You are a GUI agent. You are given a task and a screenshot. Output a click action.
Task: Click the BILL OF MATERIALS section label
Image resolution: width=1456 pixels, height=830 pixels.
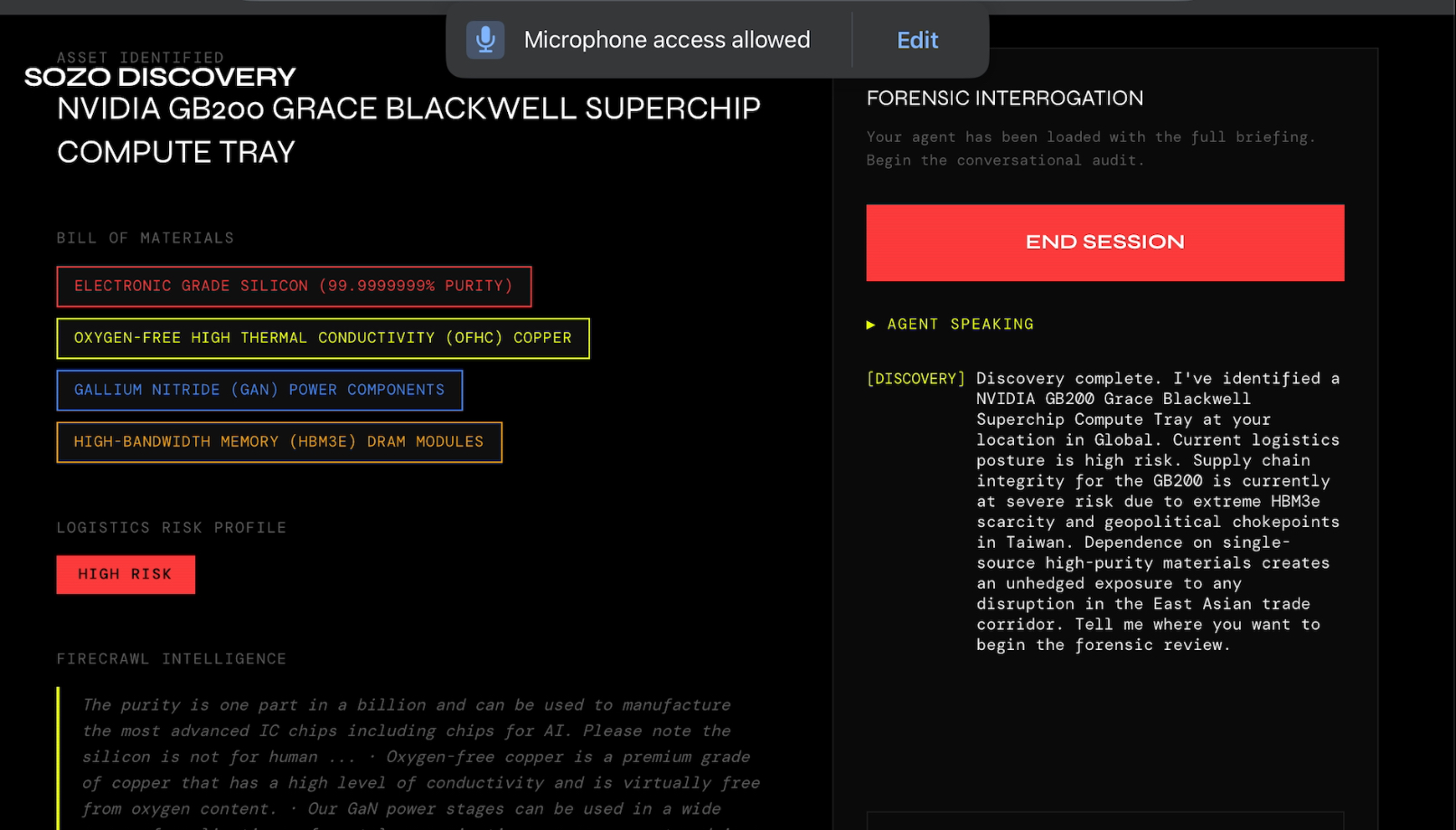point(146,238)
